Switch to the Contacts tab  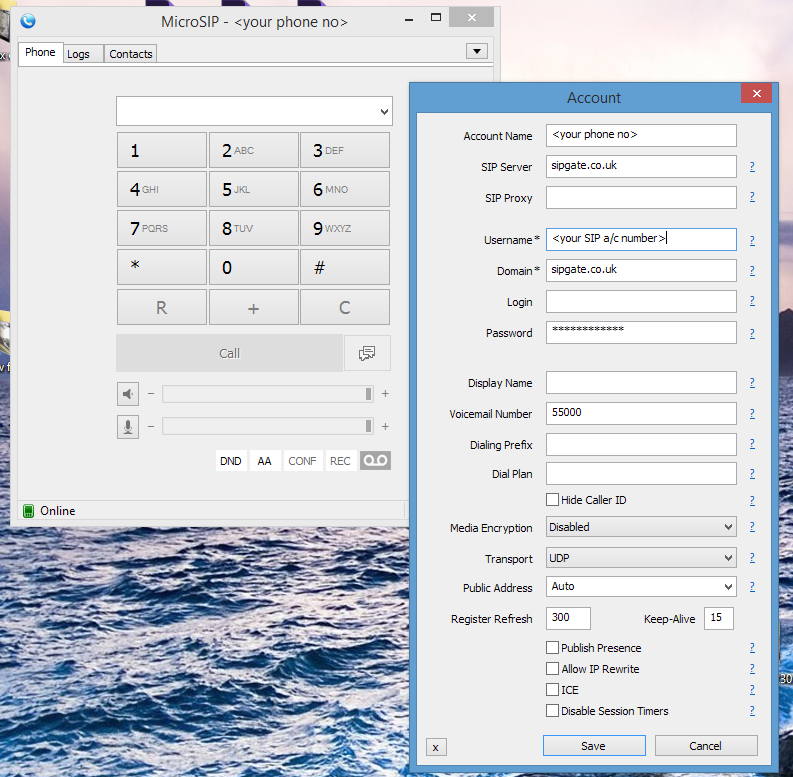131,54
